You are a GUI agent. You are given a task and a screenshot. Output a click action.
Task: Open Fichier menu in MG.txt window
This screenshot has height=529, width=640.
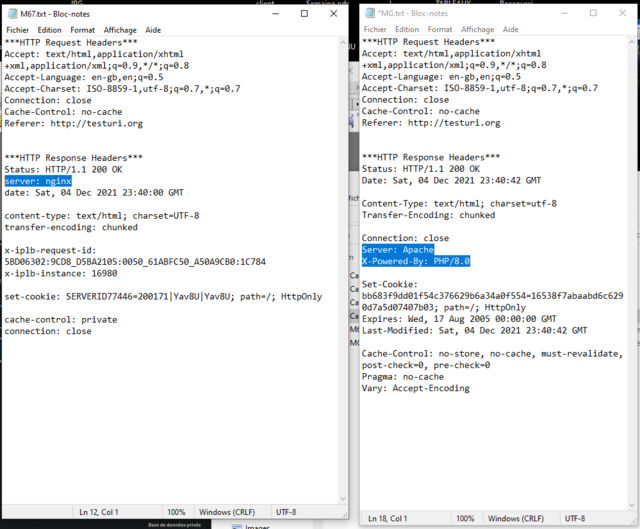coord(375,29)
